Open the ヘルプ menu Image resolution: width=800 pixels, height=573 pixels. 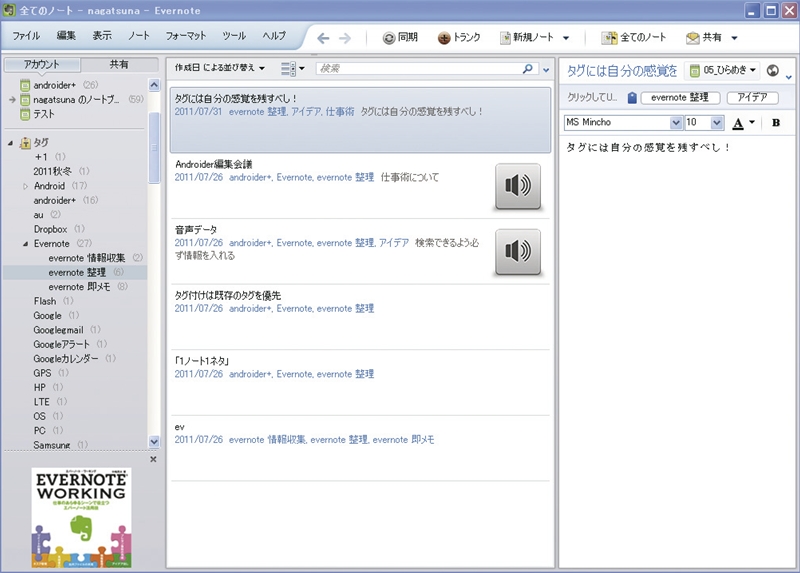274,36
